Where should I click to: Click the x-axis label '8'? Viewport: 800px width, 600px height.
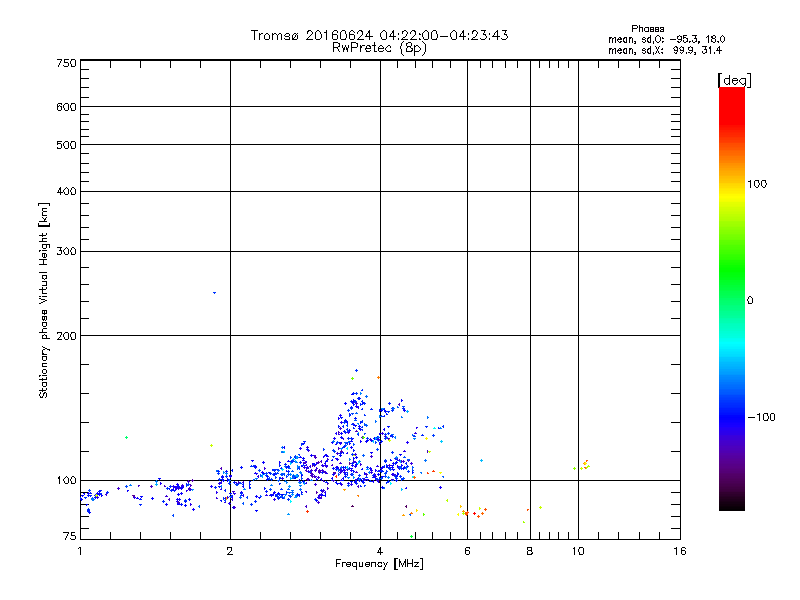[x=530, y=551]
